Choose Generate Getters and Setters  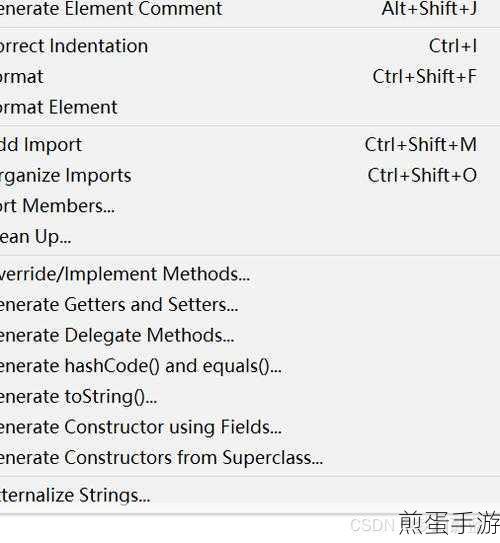[250, 305]
